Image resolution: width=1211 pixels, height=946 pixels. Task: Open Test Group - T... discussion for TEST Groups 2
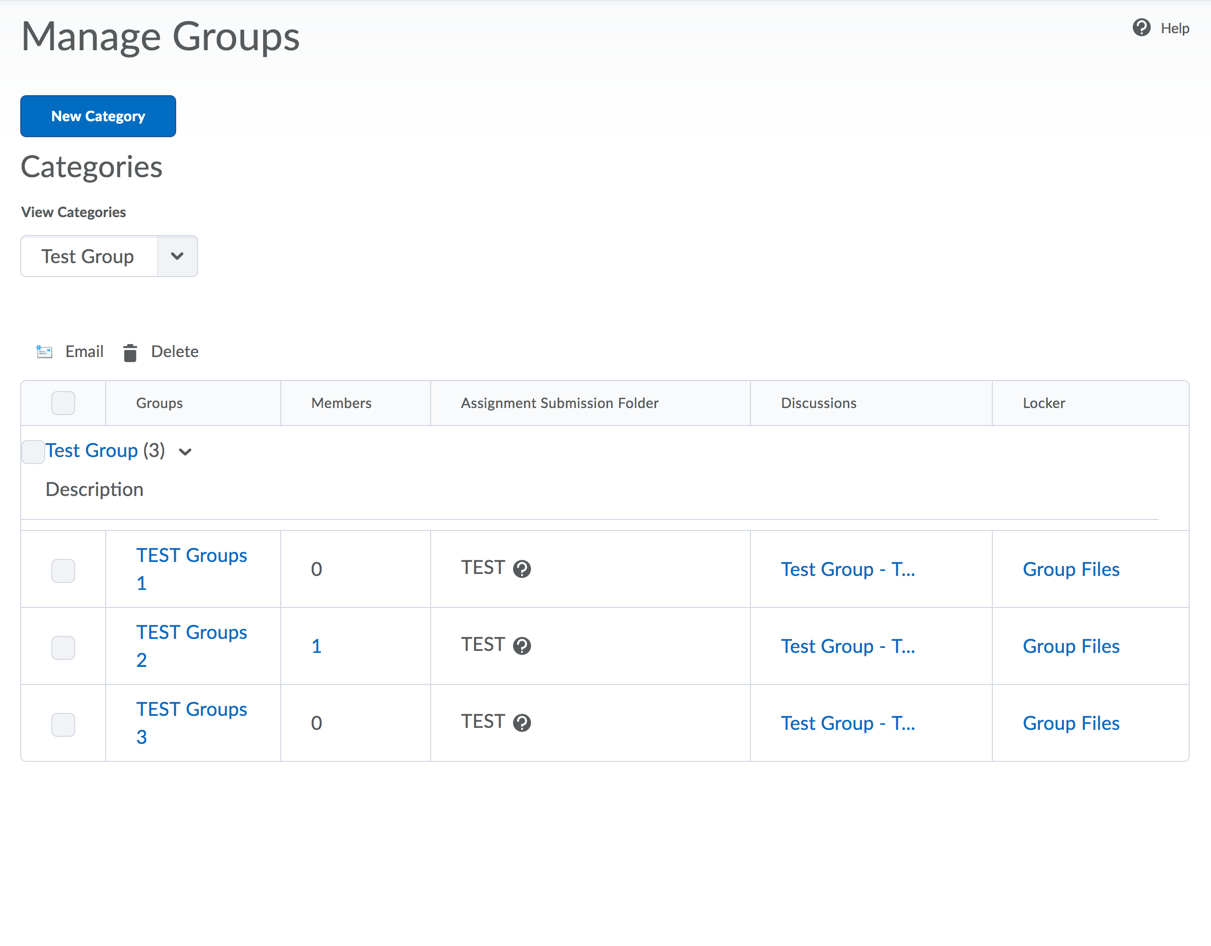pyautogui.click(x=848, y=646)
